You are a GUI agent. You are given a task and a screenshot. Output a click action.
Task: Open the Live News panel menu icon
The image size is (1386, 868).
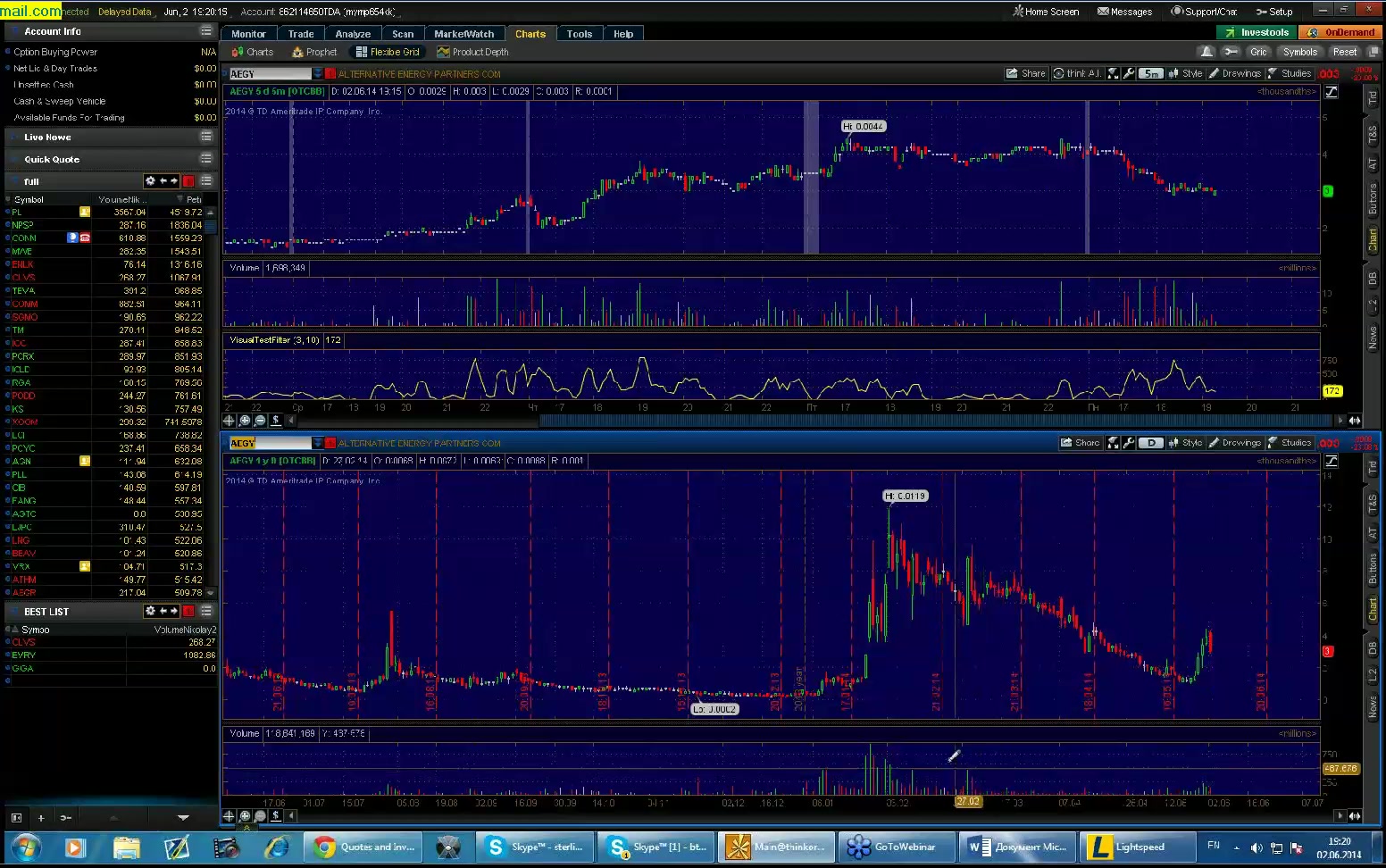coord(206,137)
